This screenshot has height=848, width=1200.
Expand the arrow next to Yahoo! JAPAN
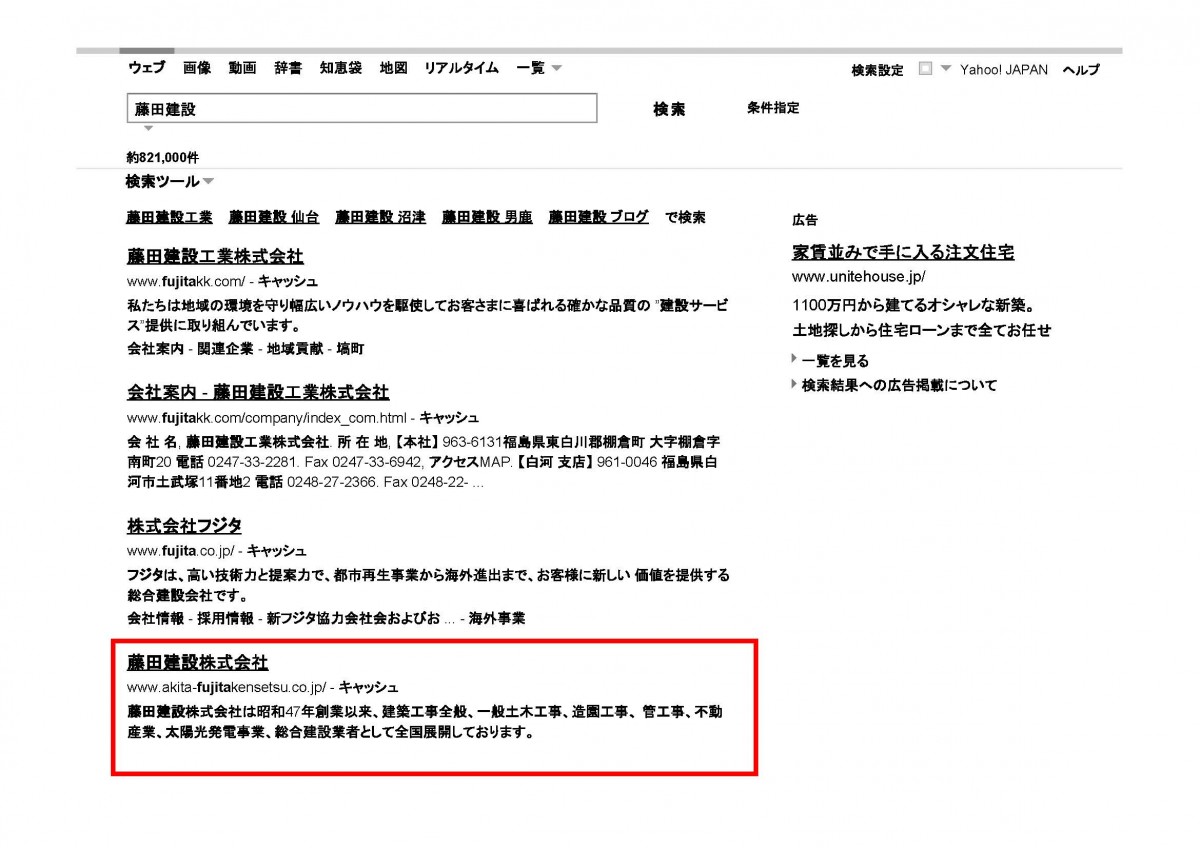945,69
